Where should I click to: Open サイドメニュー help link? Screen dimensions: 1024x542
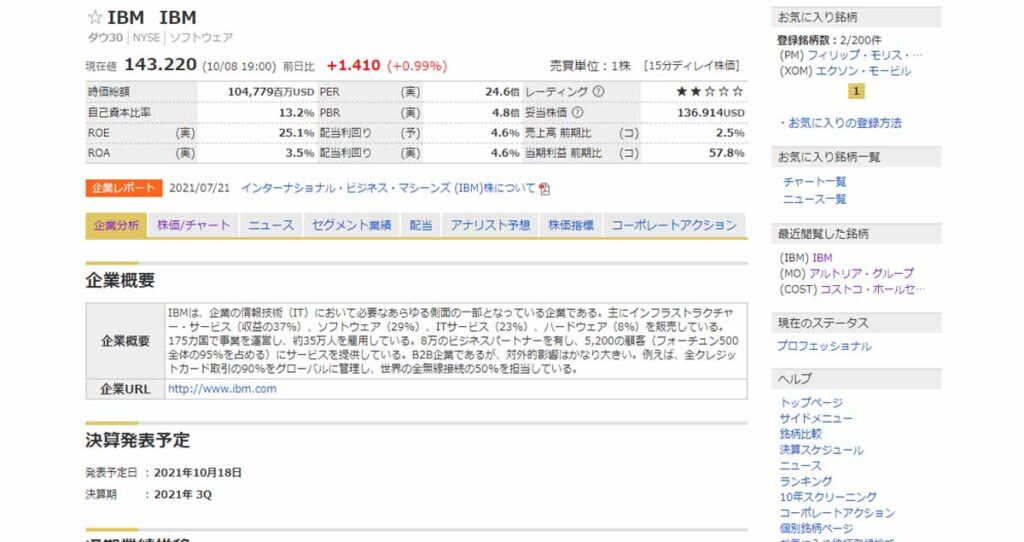click(x=816, y=419)
